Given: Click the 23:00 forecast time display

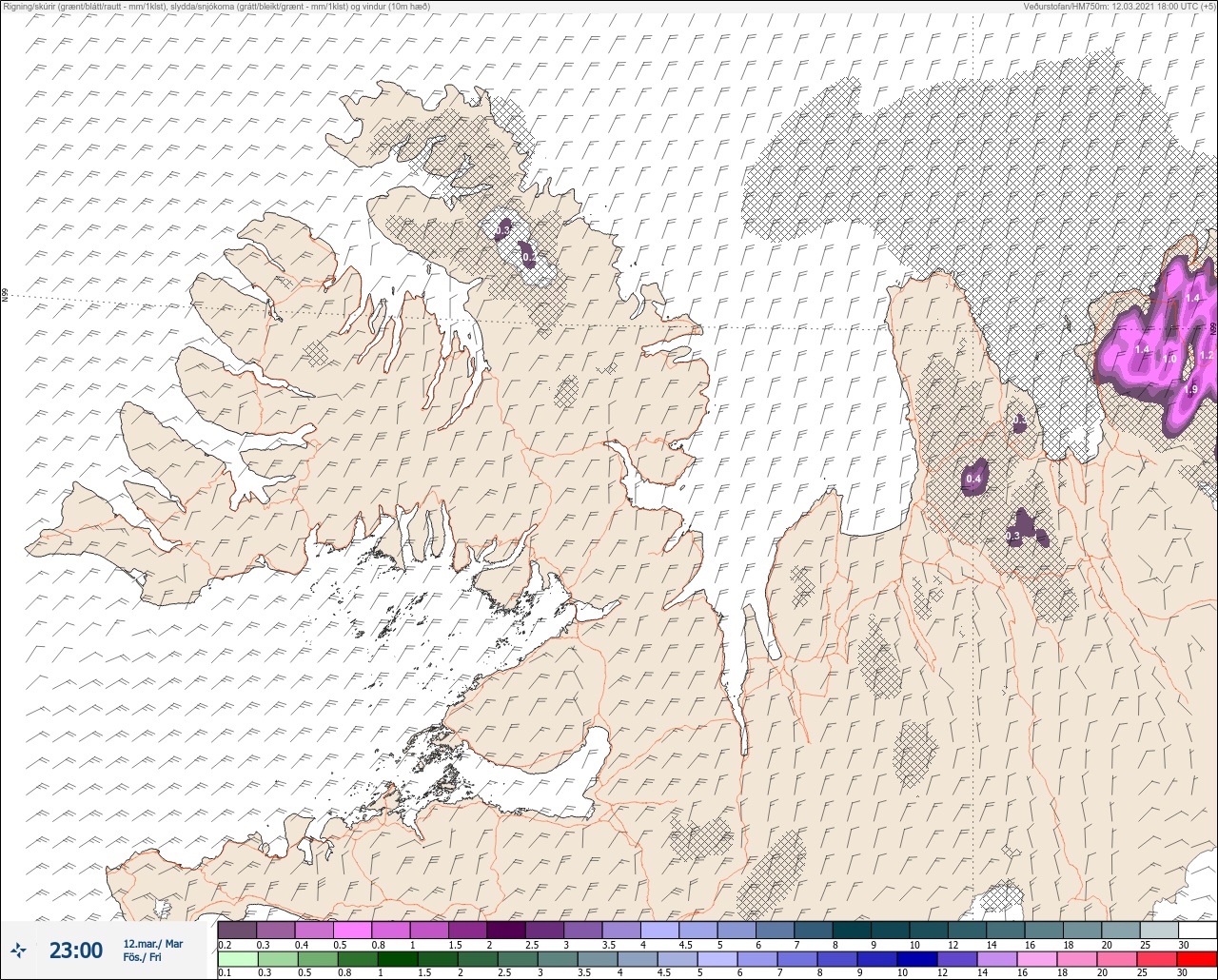Looking at the screenshot, I should point(76,951).
